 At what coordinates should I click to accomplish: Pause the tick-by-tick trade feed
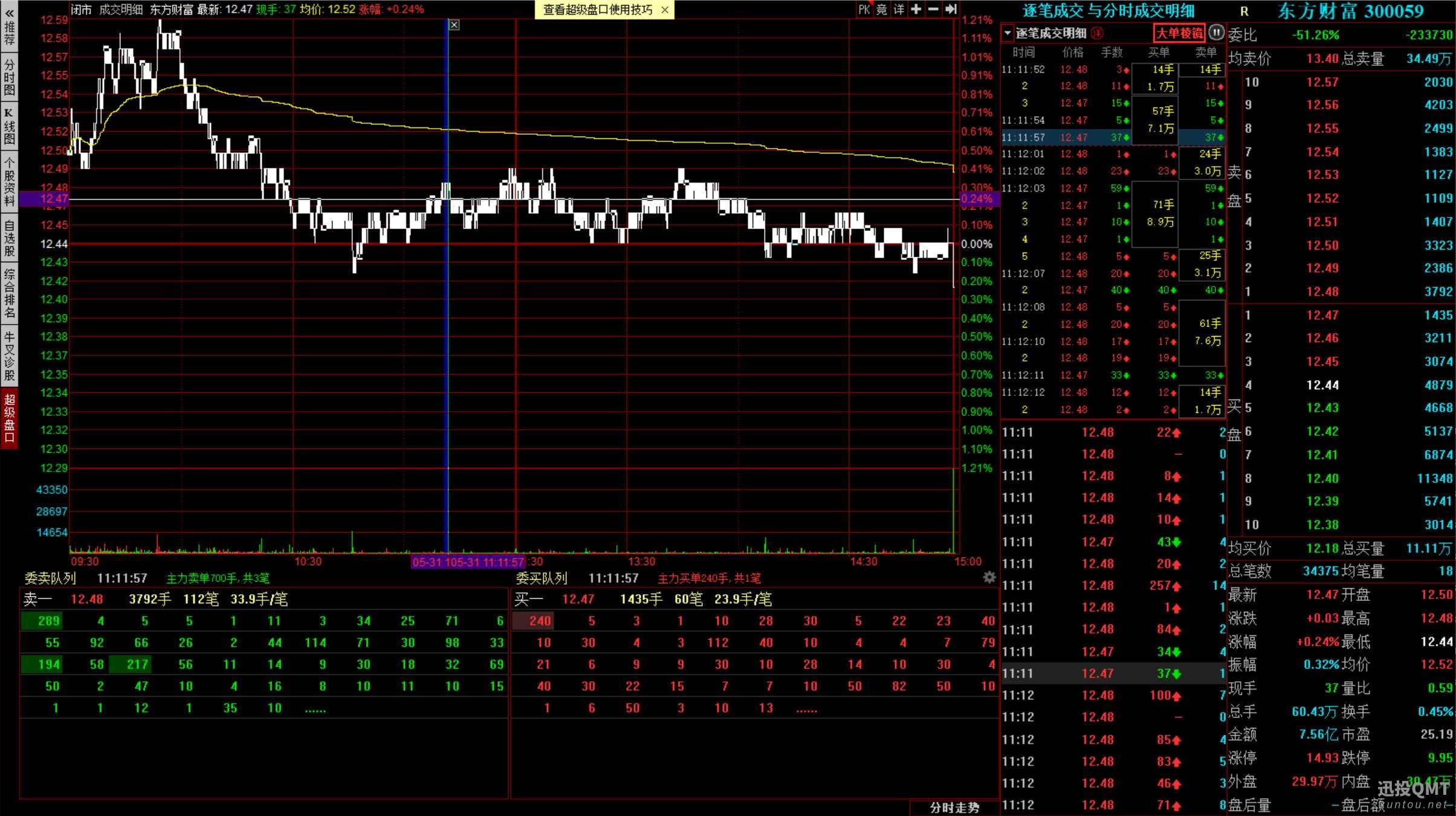(1217, 33)
